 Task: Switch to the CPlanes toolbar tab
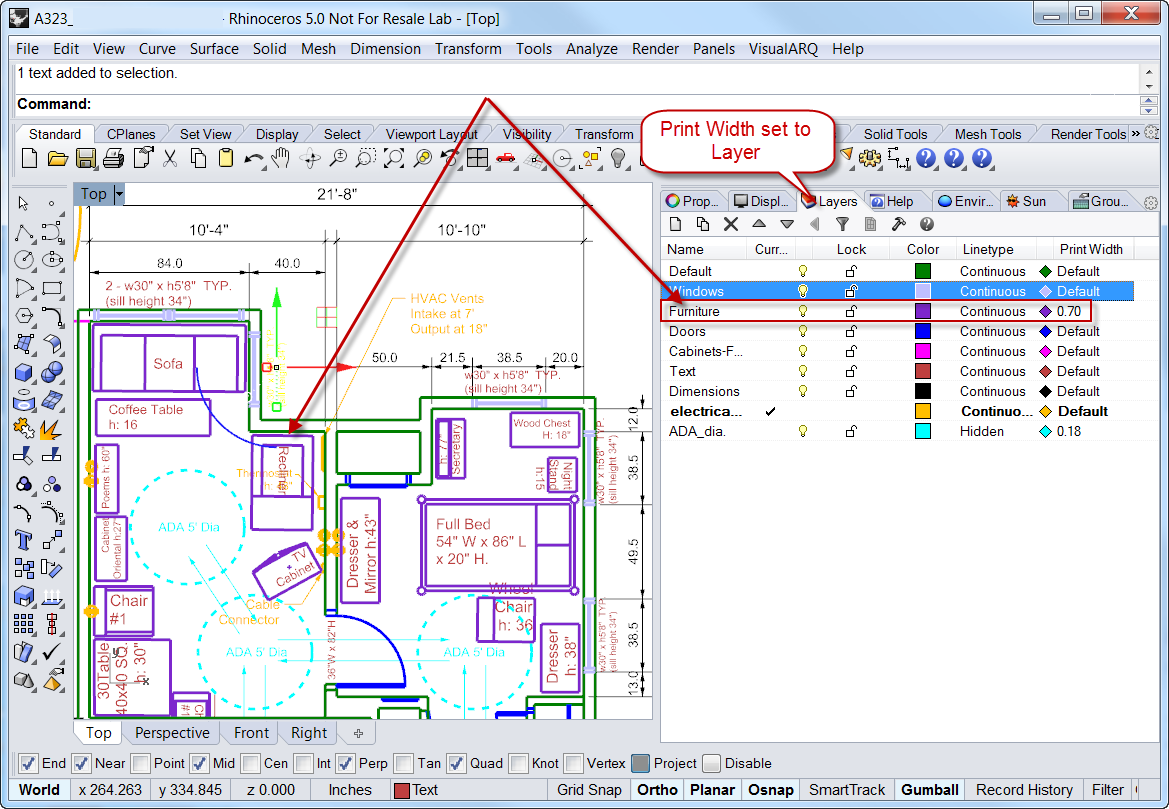tap(130, 134)
